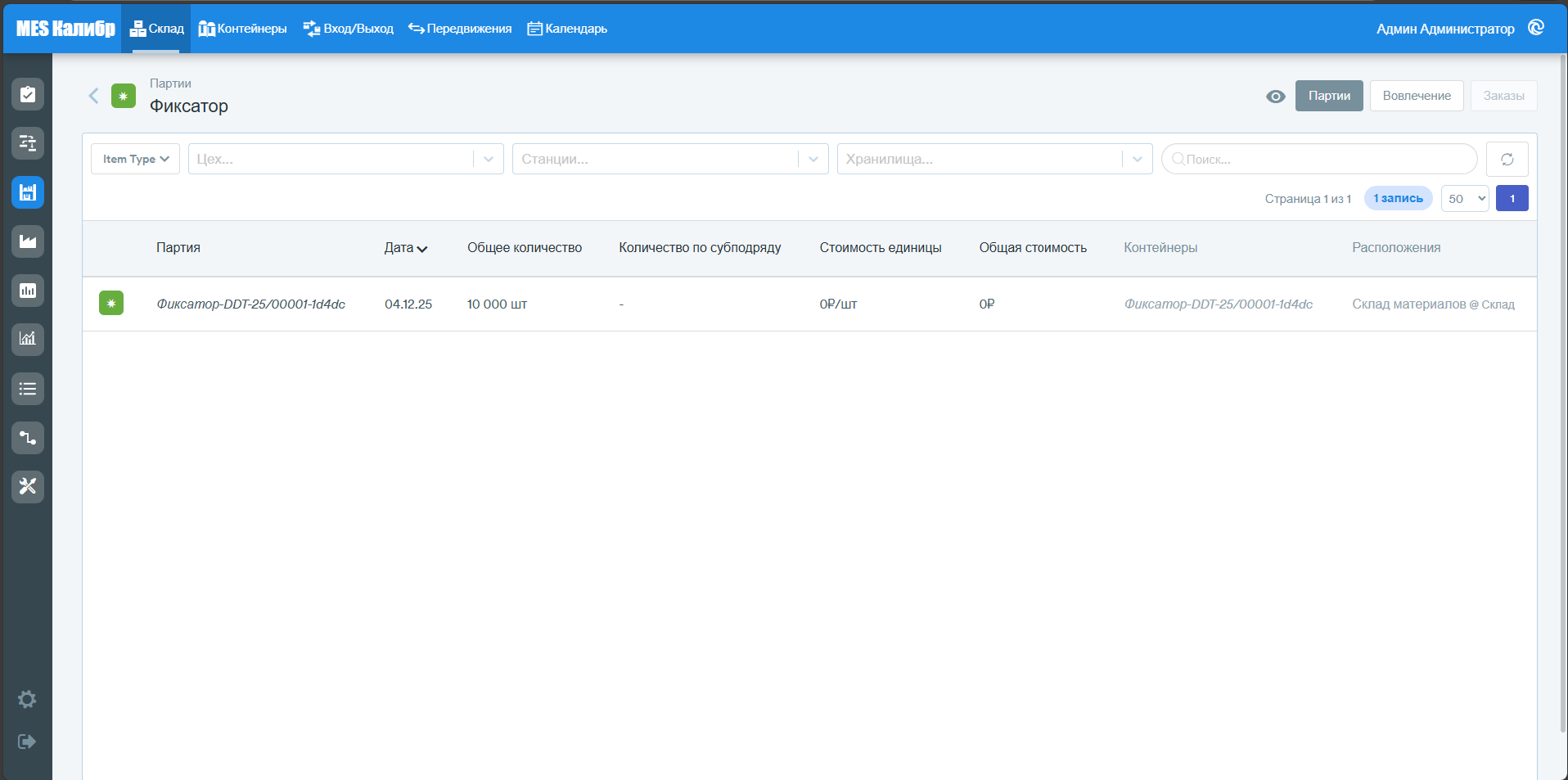Open the sliders planning sidebar icon
The width and height of the screenshot is (1568, 780).
tap(28, 143)
